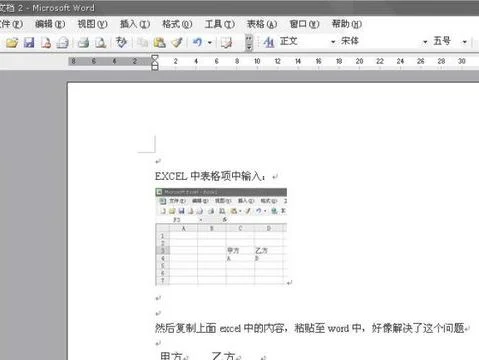Click the Undo arrow icon

(x=197, y=42)
